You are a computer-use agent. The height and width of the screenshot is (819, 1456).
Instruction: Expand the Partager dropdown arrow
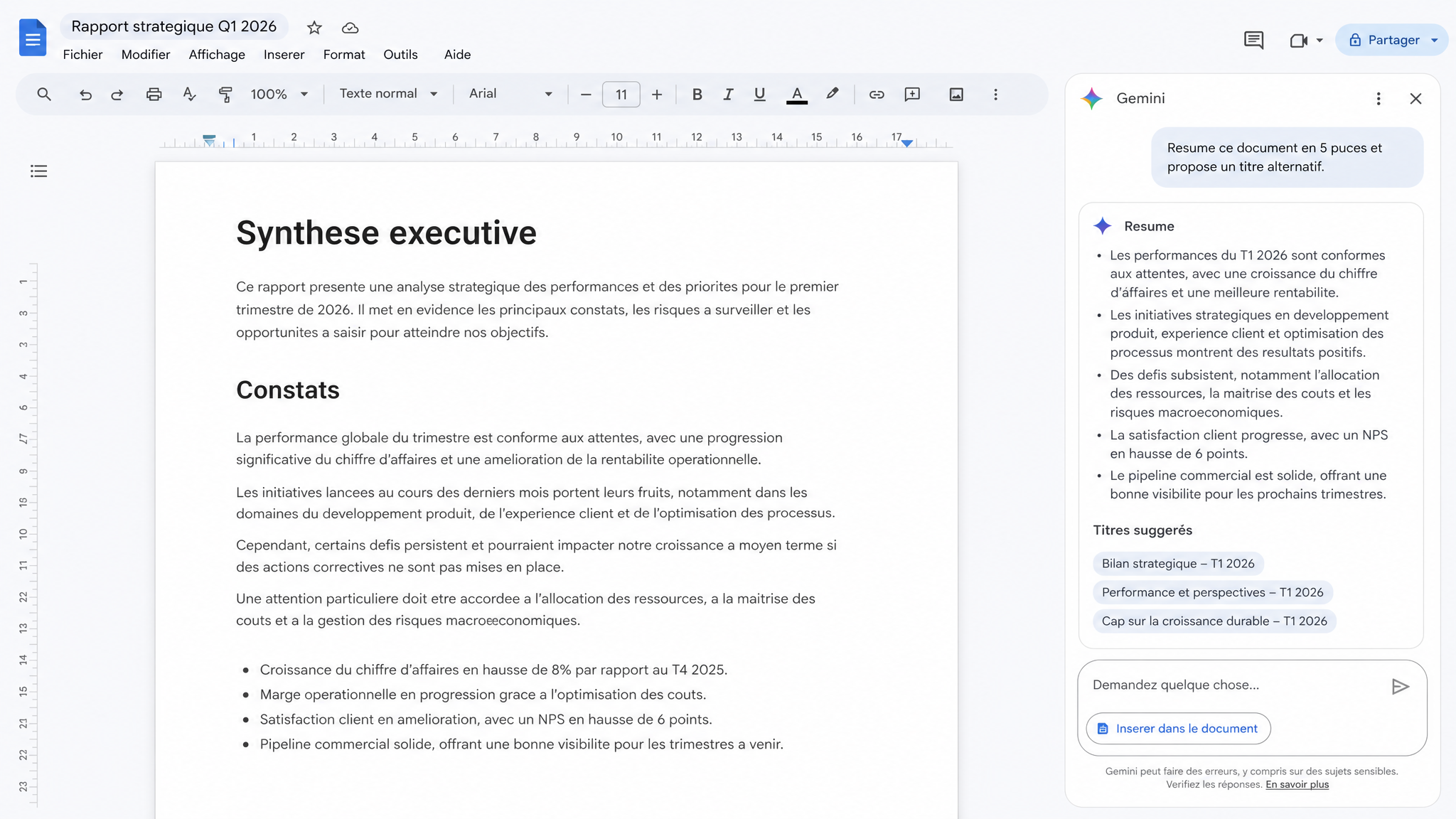tap(1435, 40)
